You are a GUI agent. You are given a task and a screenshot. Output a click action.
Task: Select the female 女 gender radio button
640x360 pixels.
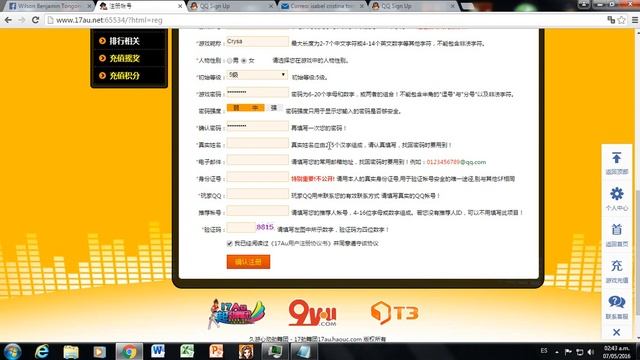coord(244,60)
